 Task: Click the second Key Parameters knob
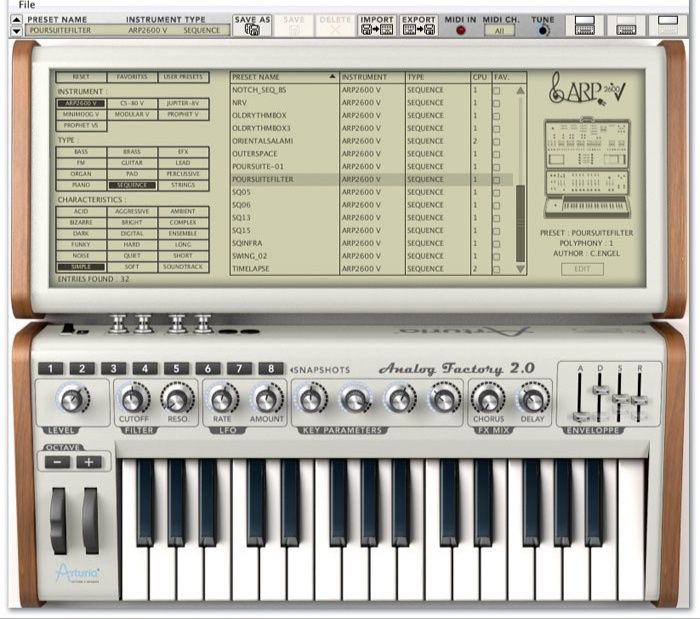click(355, 399)
